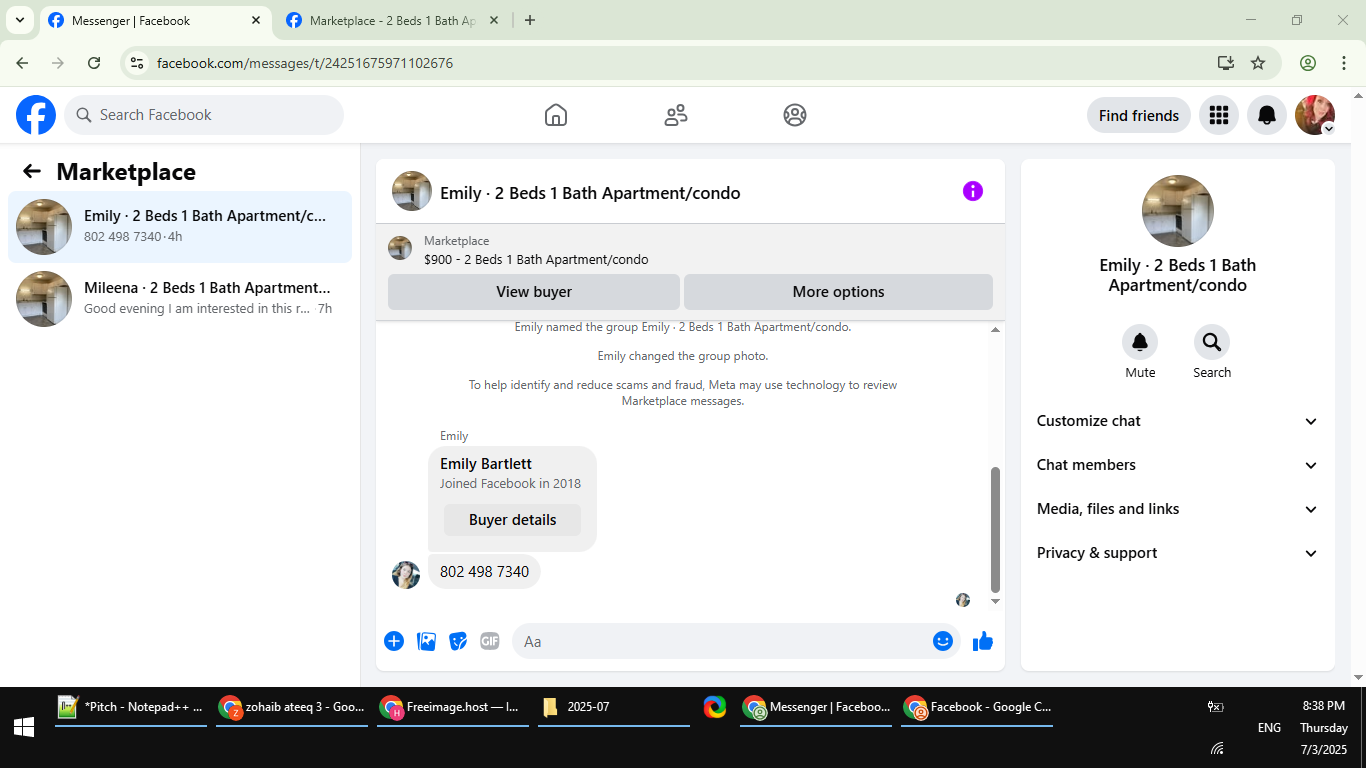The width and height of the screenshot is (1366, 768).
Task: Switch to Messenger | Facebook tab
Action: (x=155, y=20)
